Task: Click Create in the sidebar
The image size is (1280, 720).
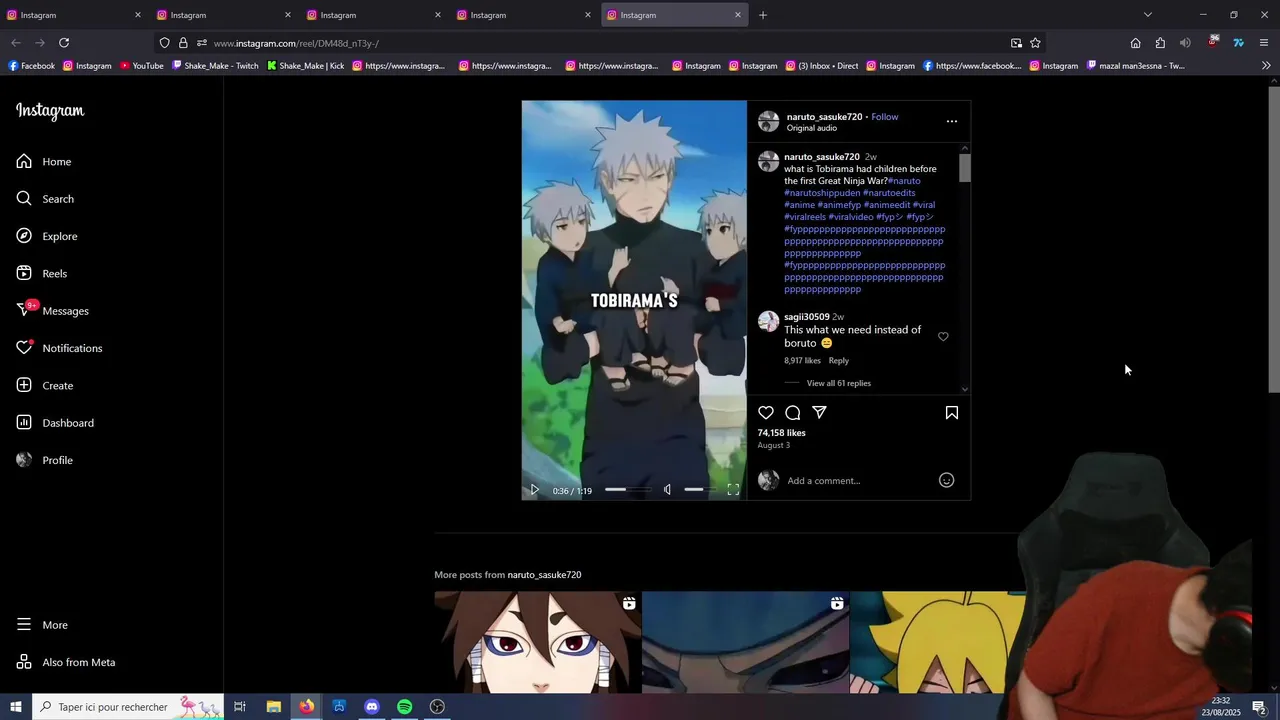Action: [x=45, y=385]
